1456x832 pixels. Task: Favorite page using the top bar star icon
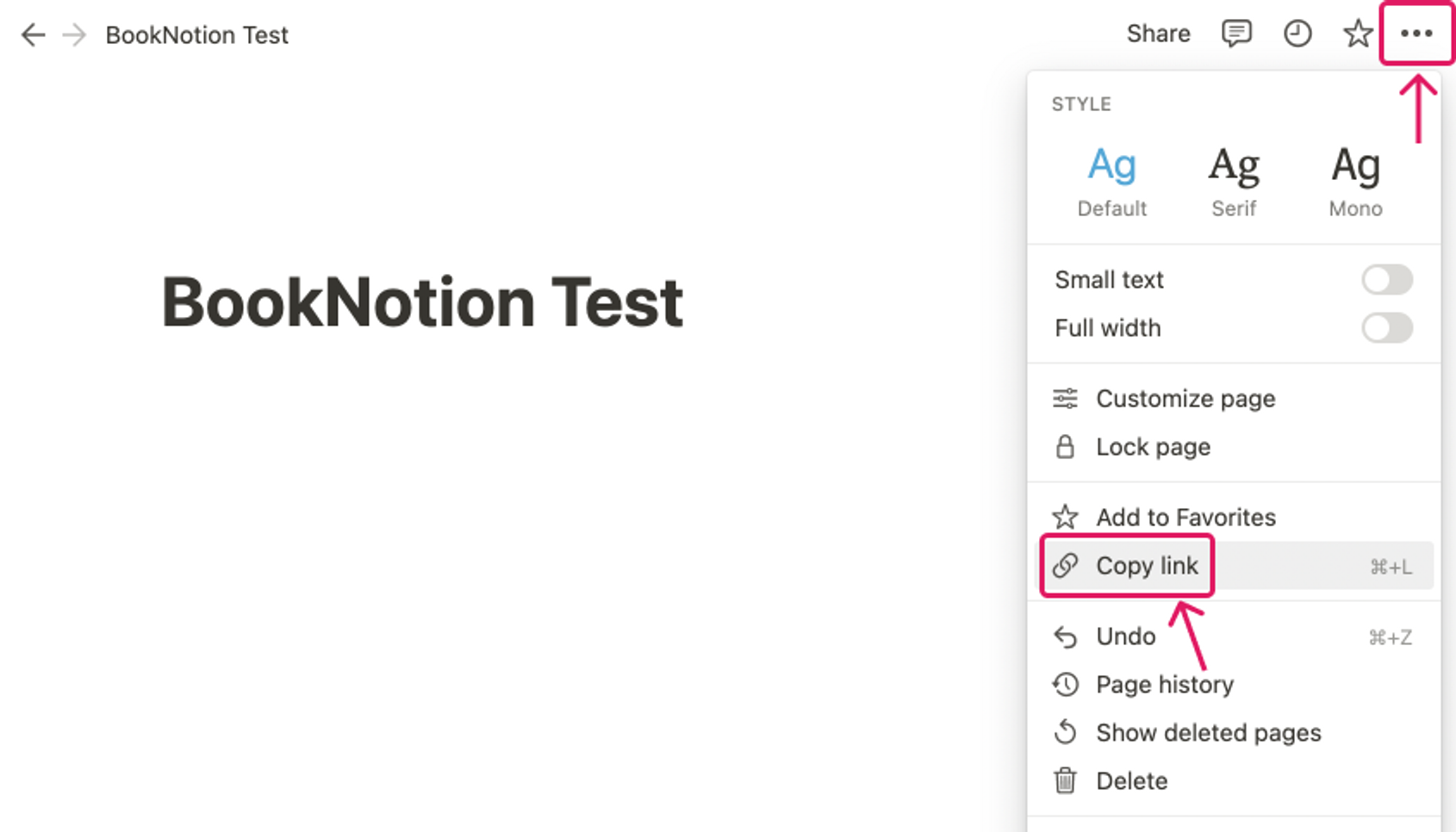click(1358, 34)
